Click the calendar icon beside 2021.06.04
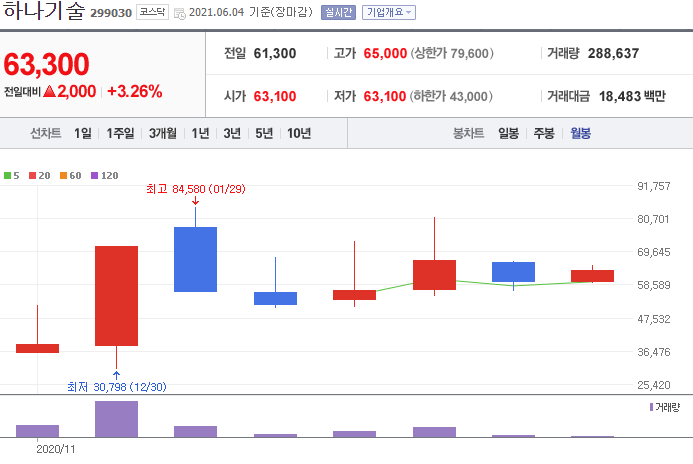 (180, 14)
